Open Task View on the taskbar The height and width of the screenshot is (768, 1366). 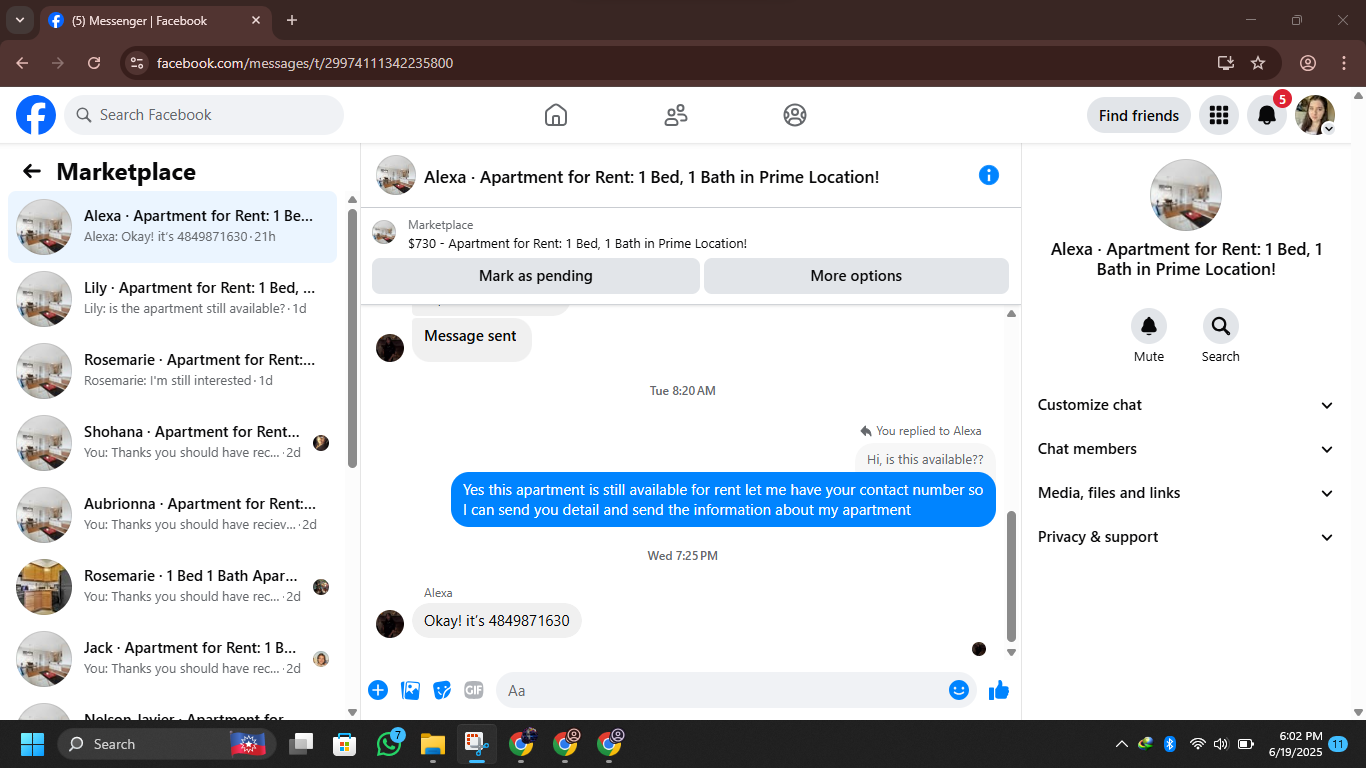point(301,744)
